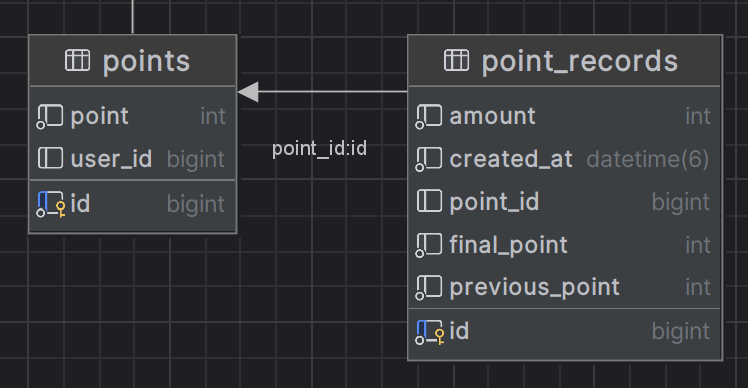Image resolution: width=748 pixels, height=388 pixels.
Task: Select the user_id column row
Action: pos(133,158)
